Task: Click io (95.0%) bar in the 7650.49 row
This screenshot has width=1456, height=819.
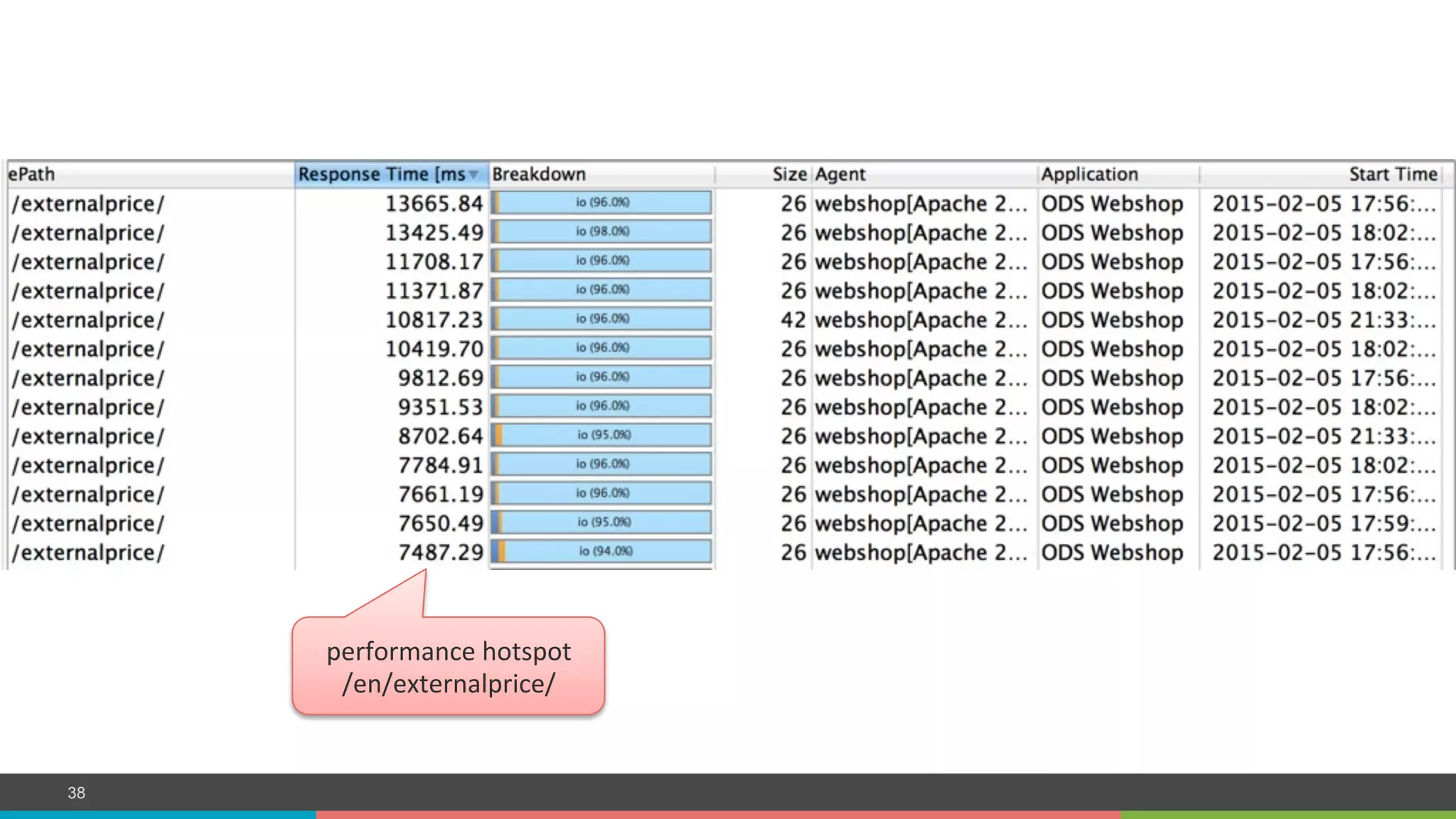Action: [x=601, y=523]
